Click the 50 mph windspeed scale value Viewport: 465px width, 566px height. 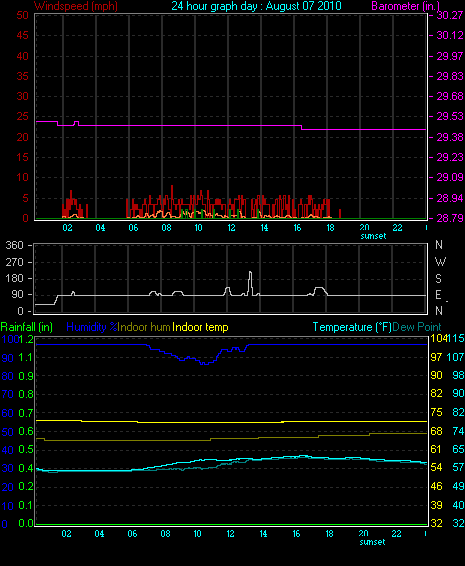tap(22, 15)
